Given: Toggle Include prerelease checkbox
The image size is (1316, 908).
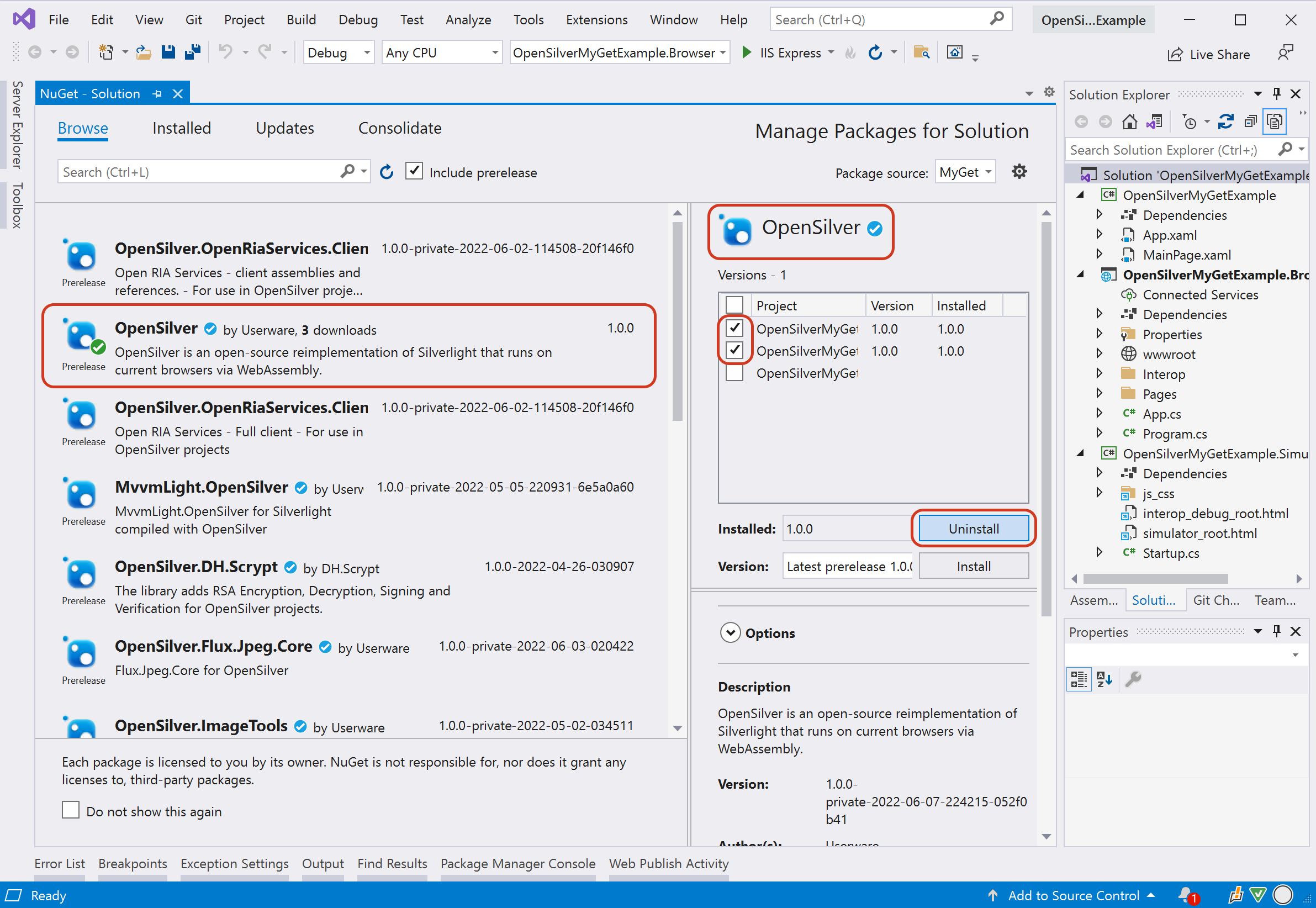Looking at the screenshot, I should 414,171.
